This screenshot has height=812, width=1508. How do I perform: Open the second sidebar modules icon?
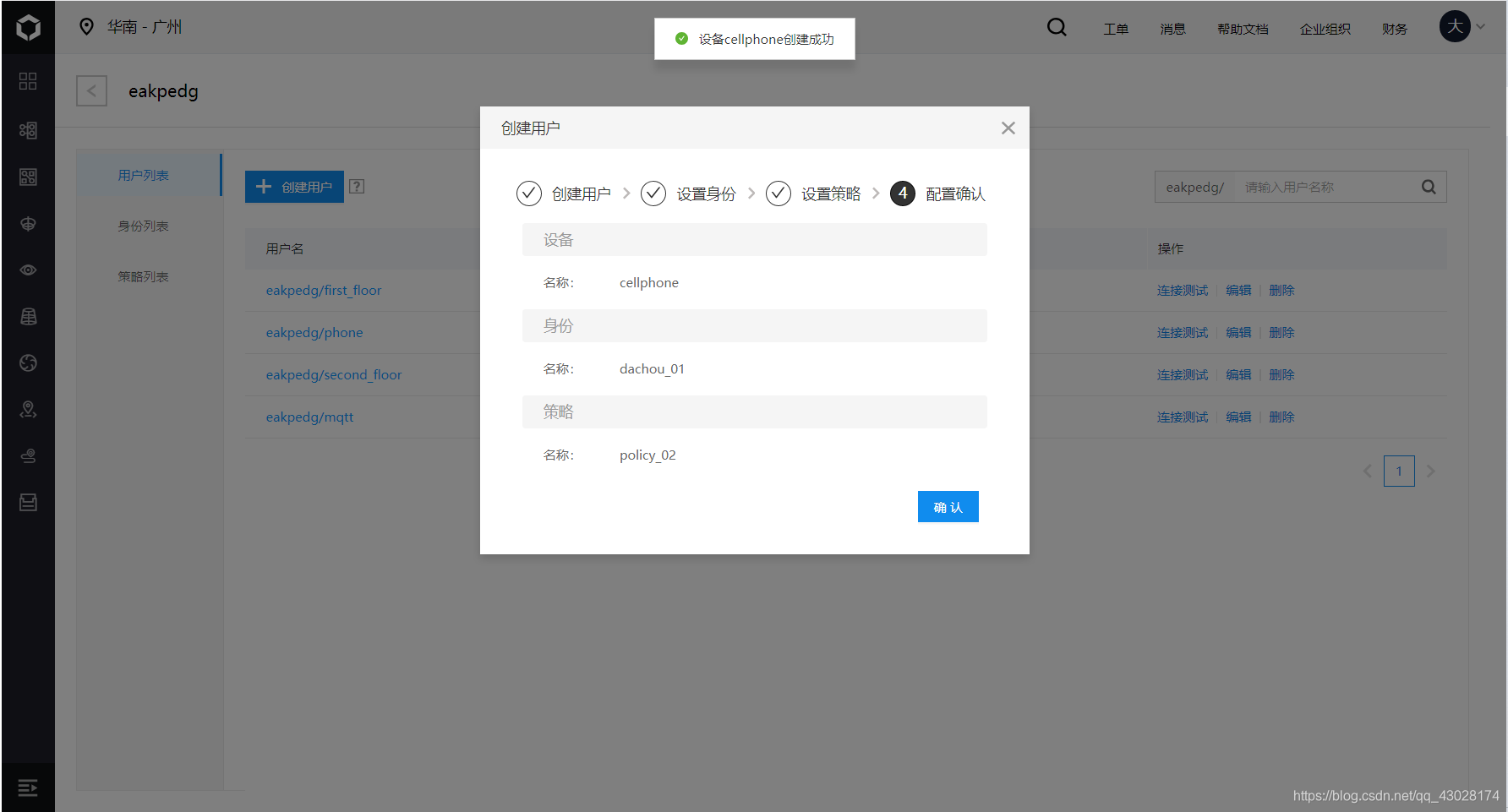(x=28, y=130)
